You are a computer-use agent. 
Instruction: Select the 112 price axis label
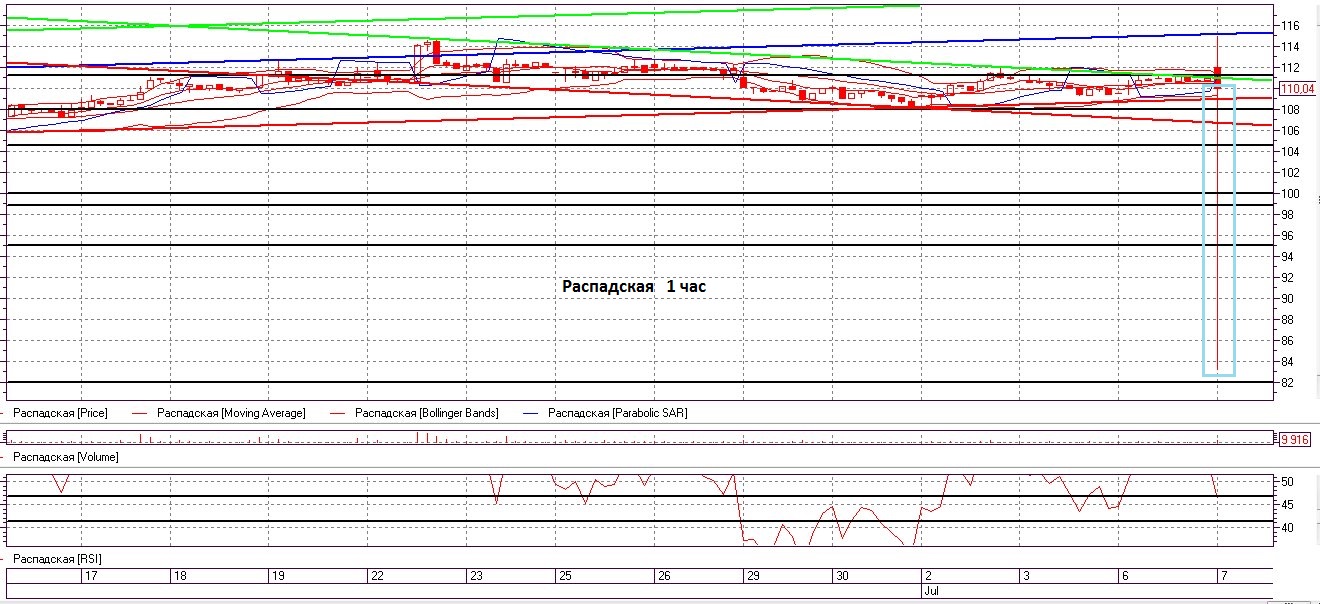1289,68
